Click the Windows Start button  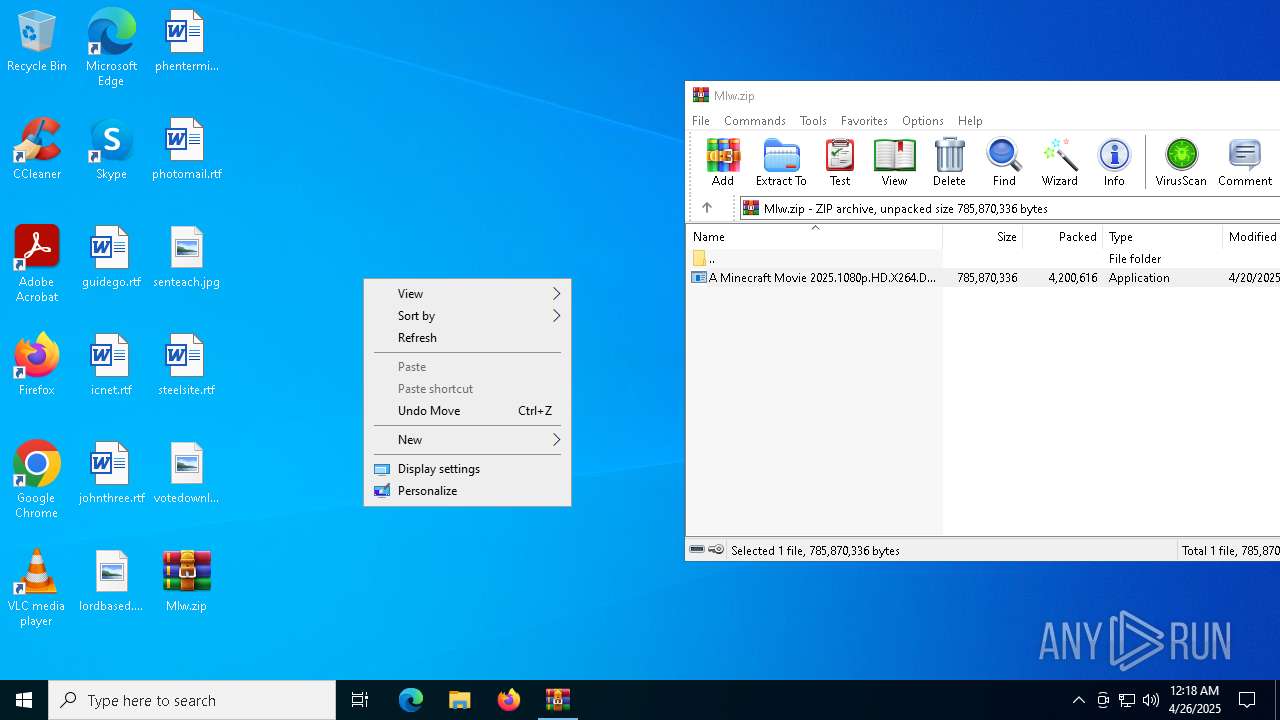click(x=24, y=700)
